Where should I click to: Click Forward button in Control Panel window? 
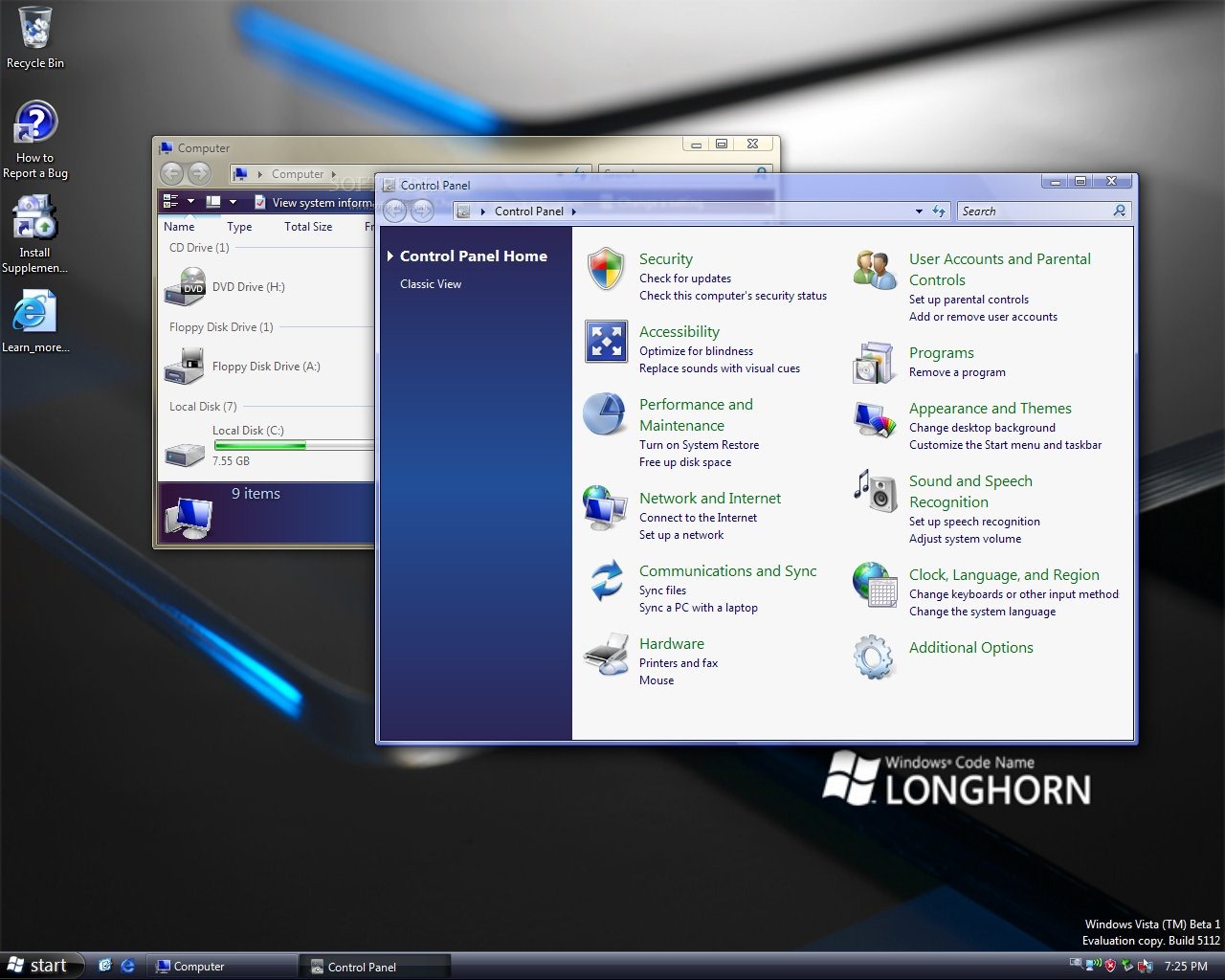point(421,212)
